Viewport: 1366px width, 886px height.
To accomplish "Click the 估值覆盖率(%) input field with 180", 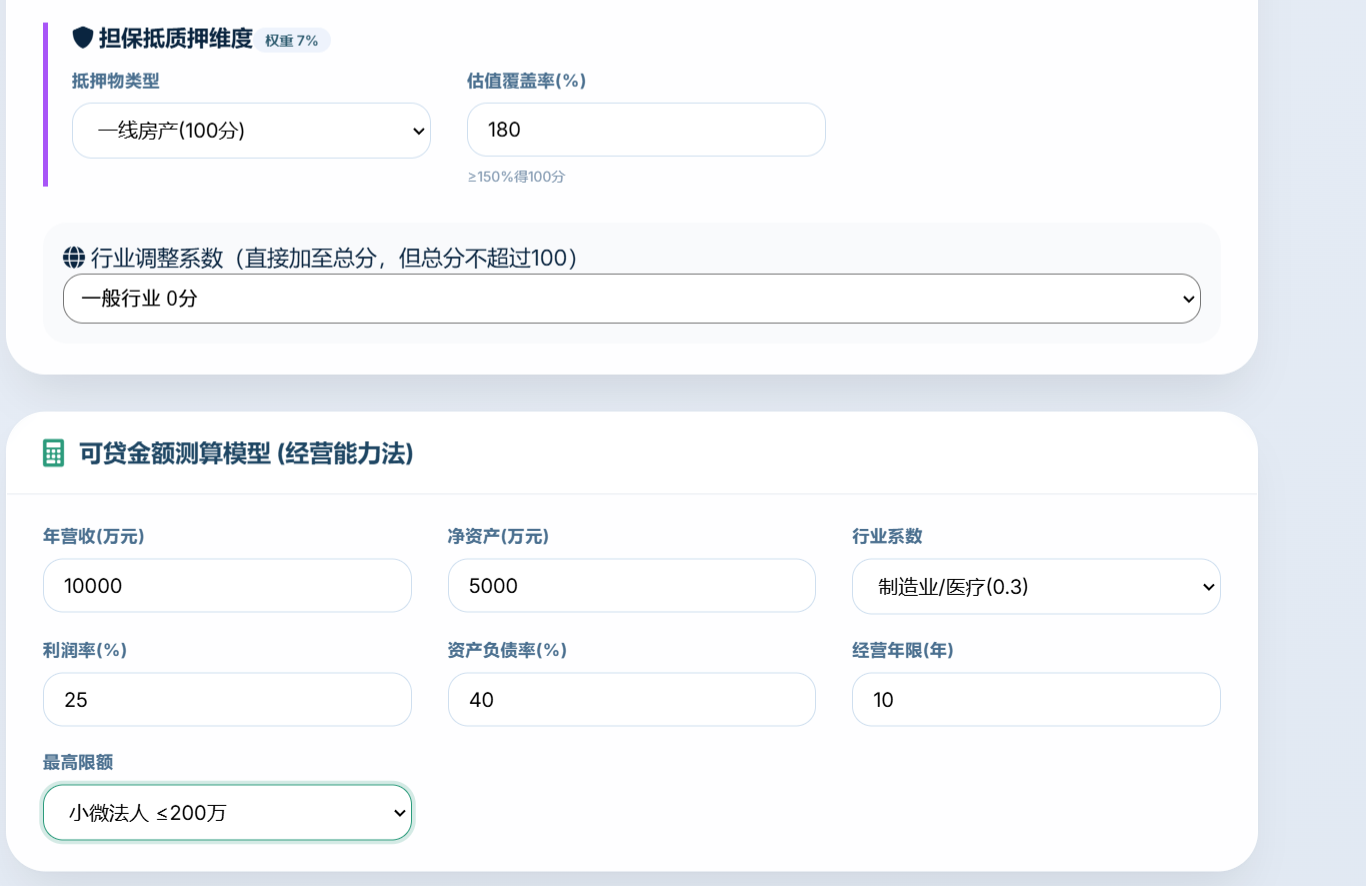I will (646, 129).
